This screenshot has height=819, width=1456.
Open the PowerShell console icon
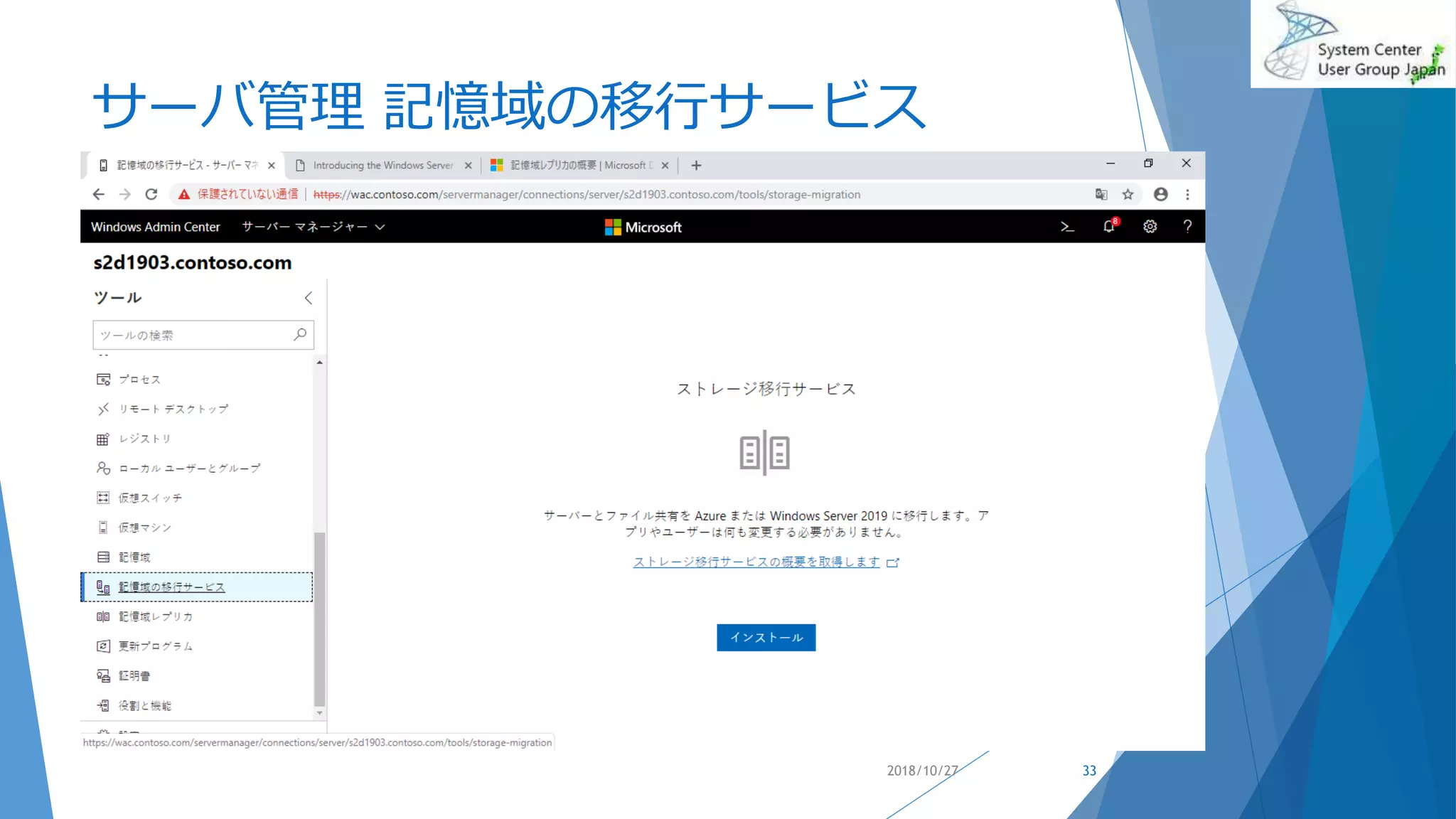(1067, 227)
